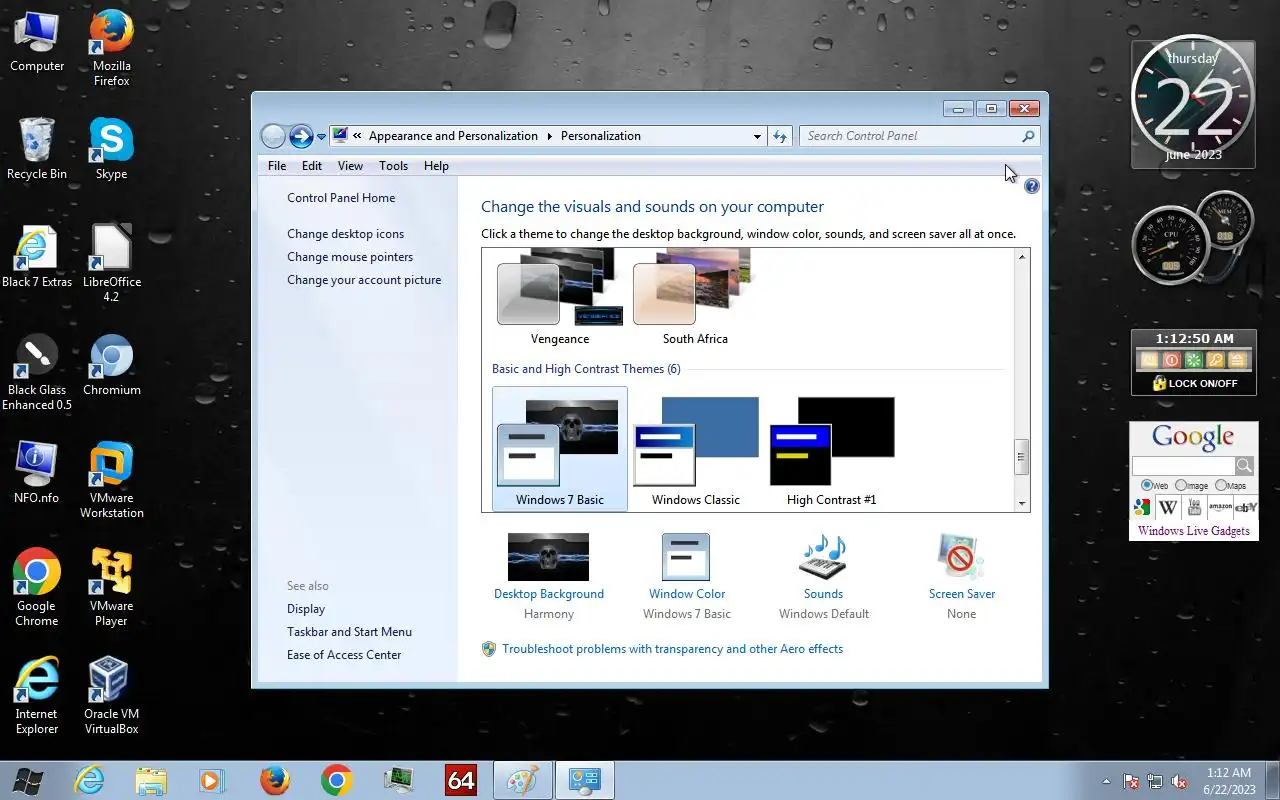Open the recent pages dropdown arrow

point(321,137)
